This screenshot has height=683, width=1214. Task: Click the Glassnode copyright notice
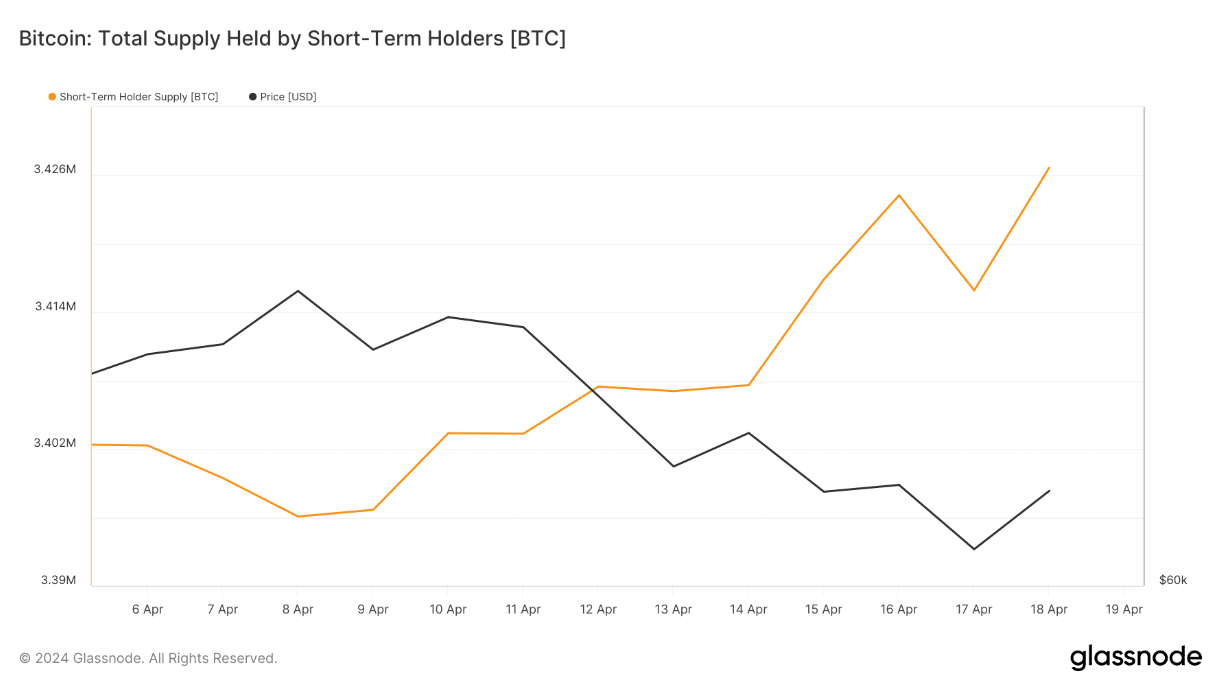148,658
